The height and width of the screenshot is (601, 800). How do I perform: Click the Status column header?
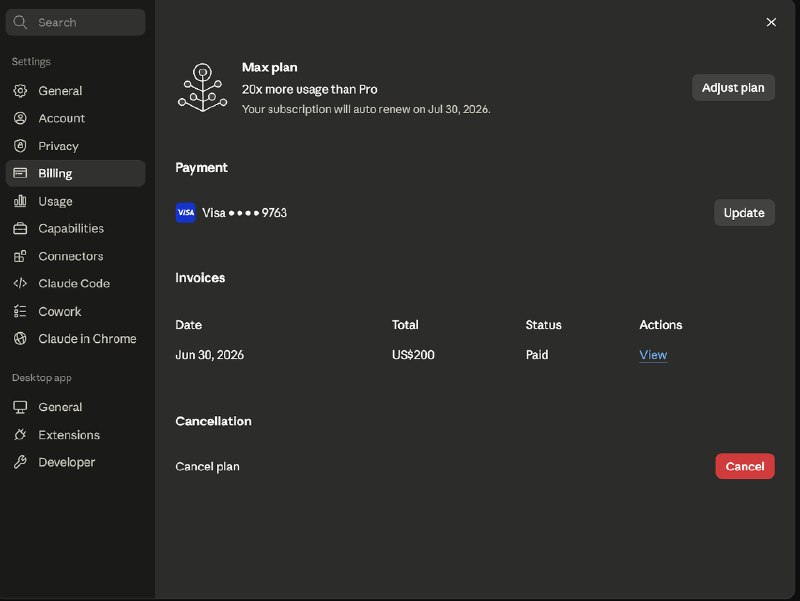[543, 325]
